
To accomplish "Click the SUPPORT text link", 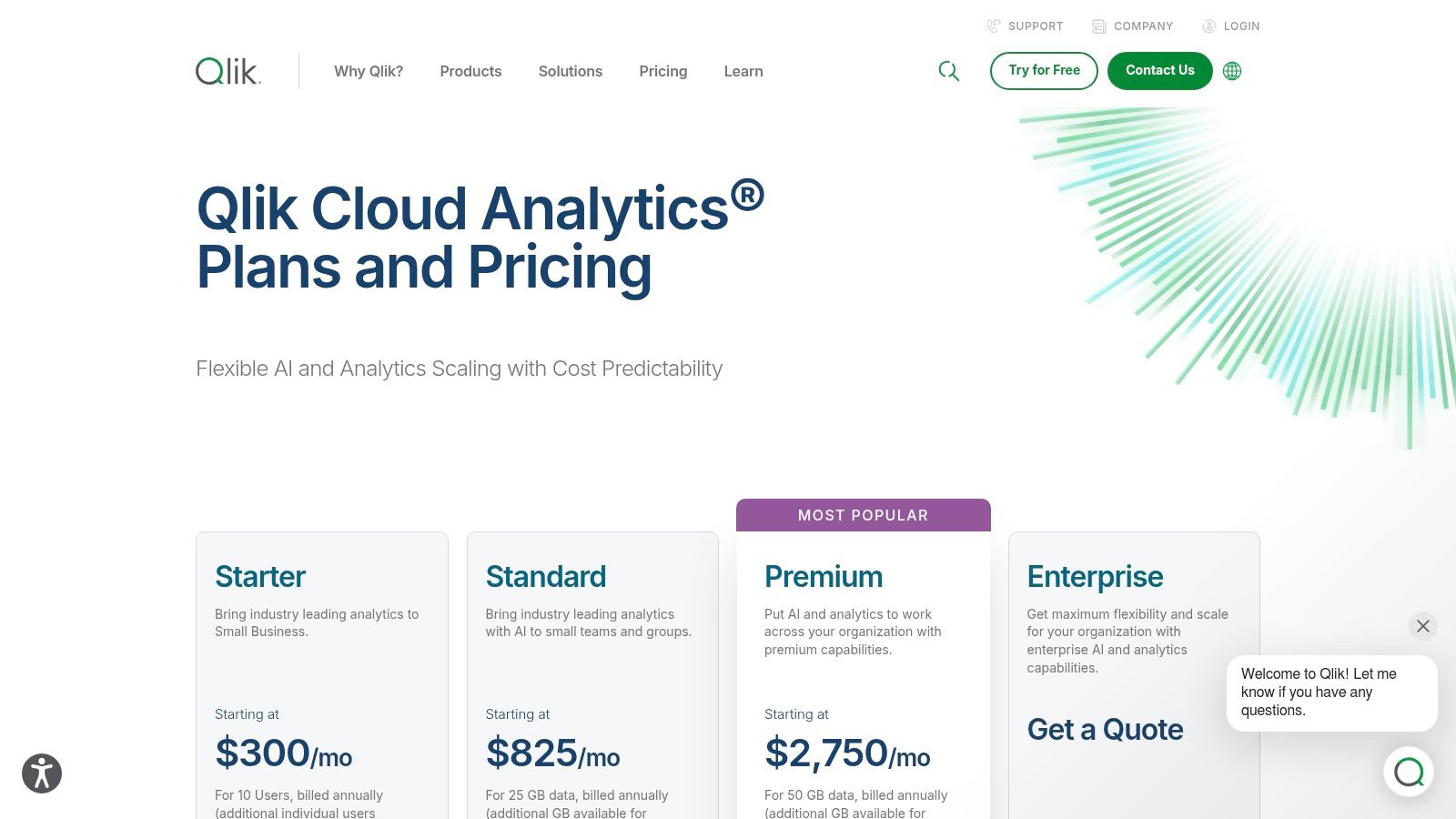I will click(1035, 25).
